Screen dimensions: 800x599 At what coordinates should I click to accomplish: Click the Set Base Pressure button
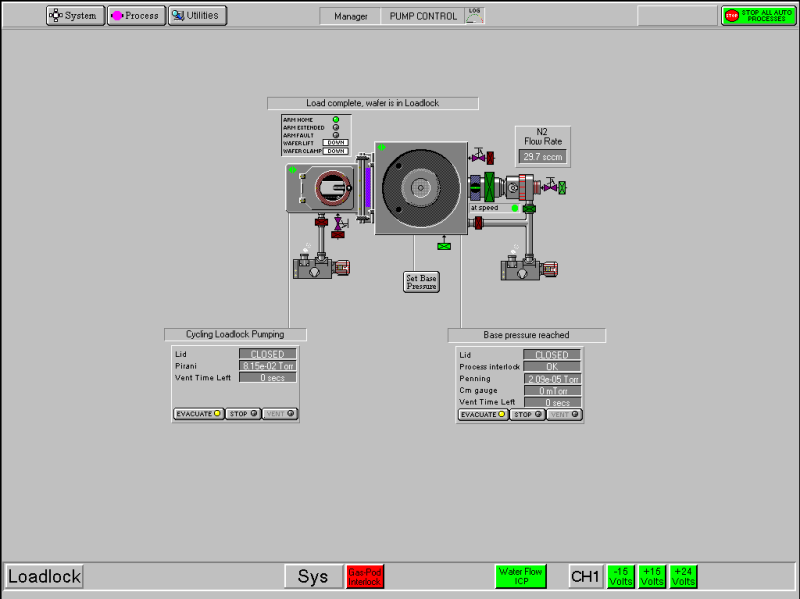(x=422, y=282)
